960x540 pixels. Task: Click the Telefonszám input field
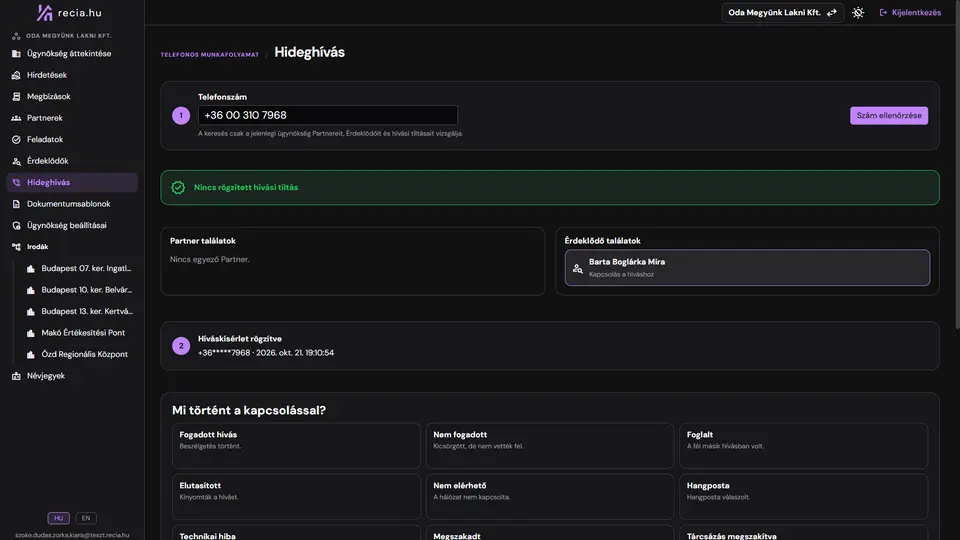328,115
